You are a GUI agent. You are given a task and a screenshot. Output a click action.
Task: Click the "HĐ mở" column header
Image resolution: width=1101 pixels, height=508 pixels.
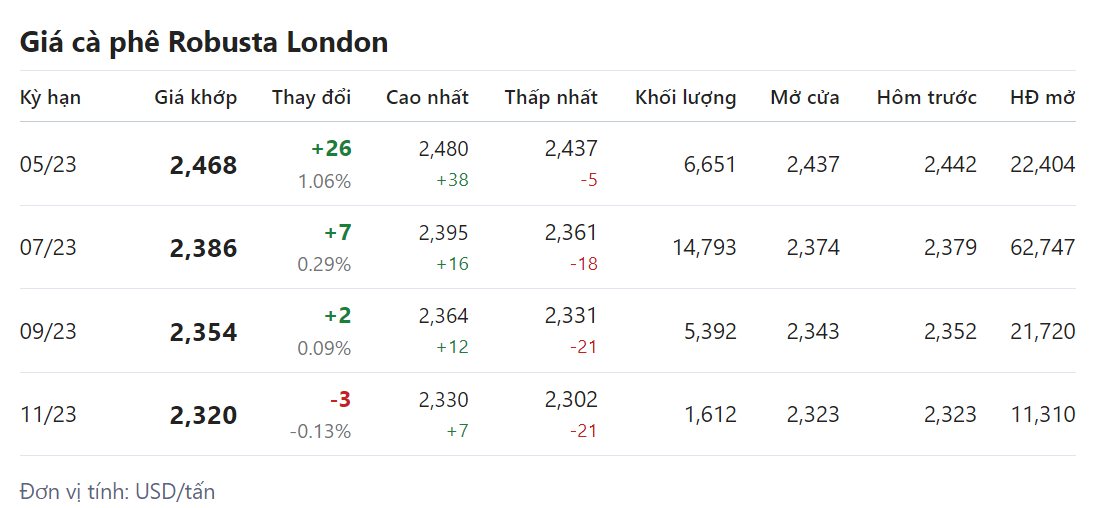(x=1042, y=97)
